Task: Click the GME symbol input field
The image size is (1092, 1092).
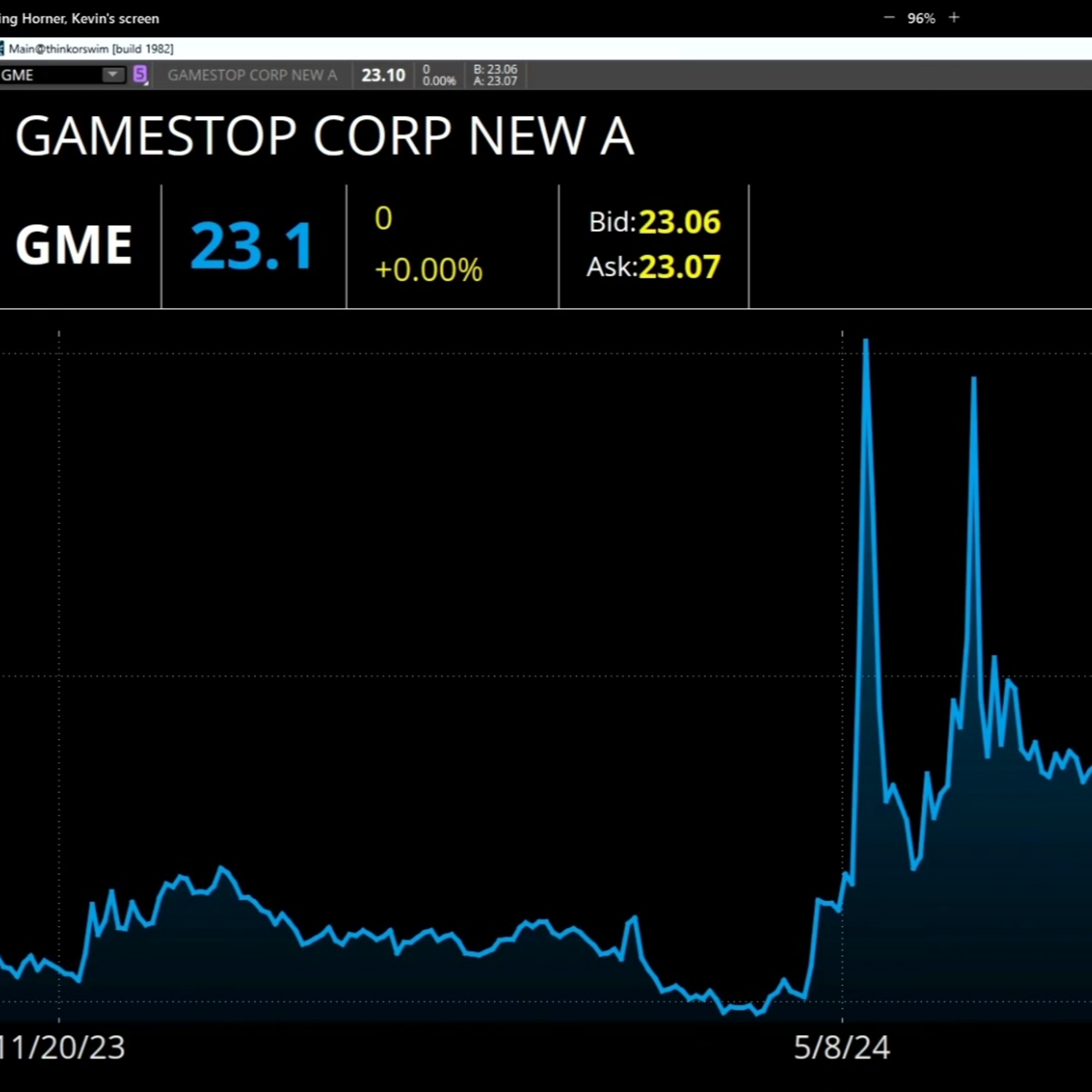Action: point(51,75)
